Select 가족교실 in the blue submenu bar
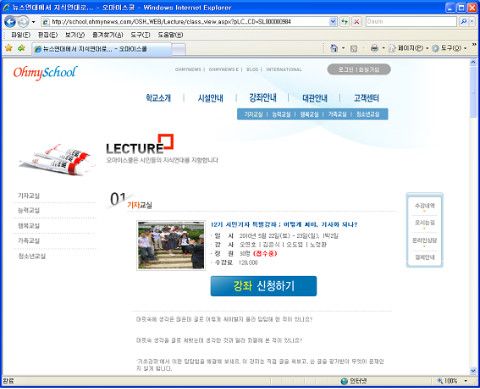 point(337,114)
